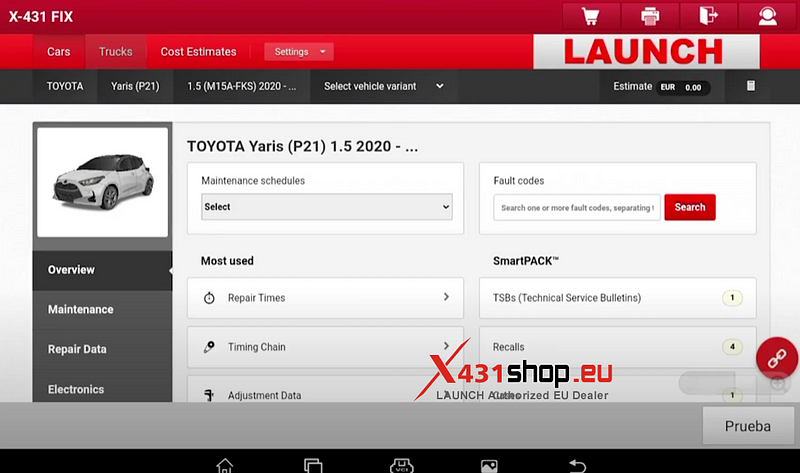Click the Adjustment Data icon
The height and width of the screenshot is (473, 800).
(x=209, y=395)
